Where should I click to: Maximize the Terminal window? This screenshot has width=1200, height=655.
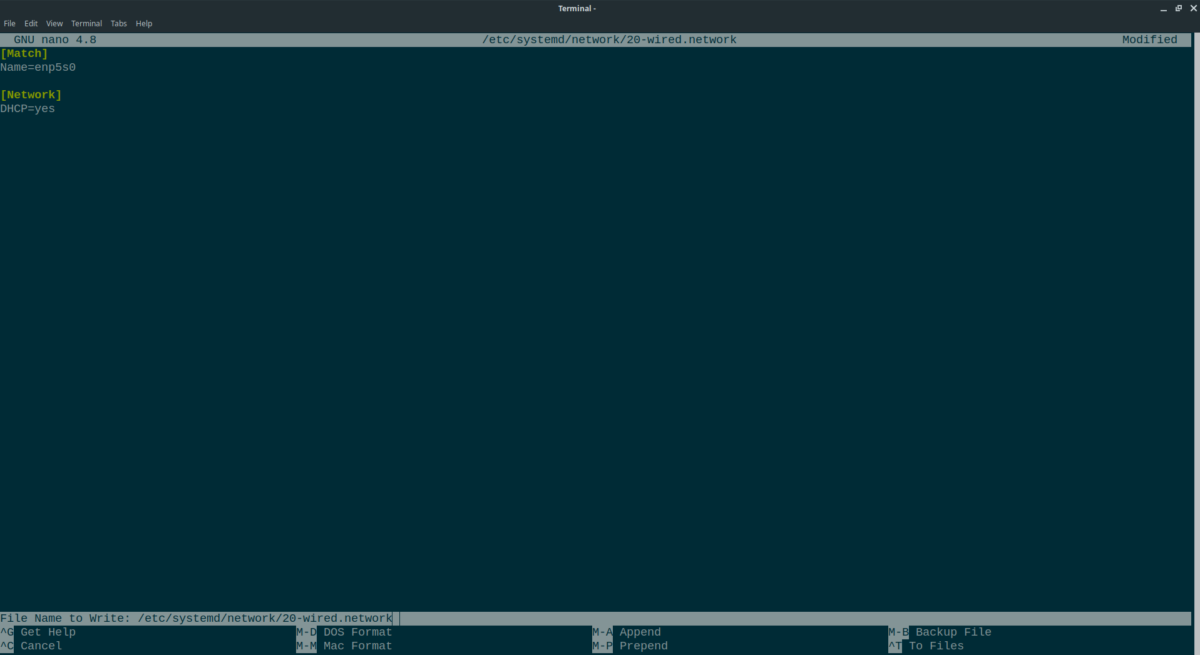1178,8
